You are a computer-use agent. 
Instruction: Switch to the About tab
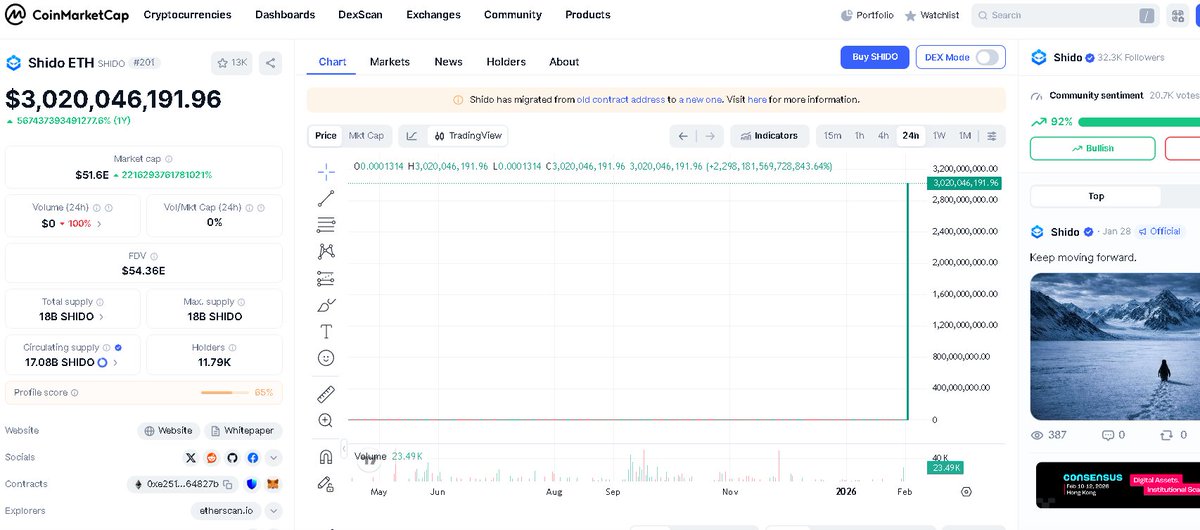[x=564, y=62]
